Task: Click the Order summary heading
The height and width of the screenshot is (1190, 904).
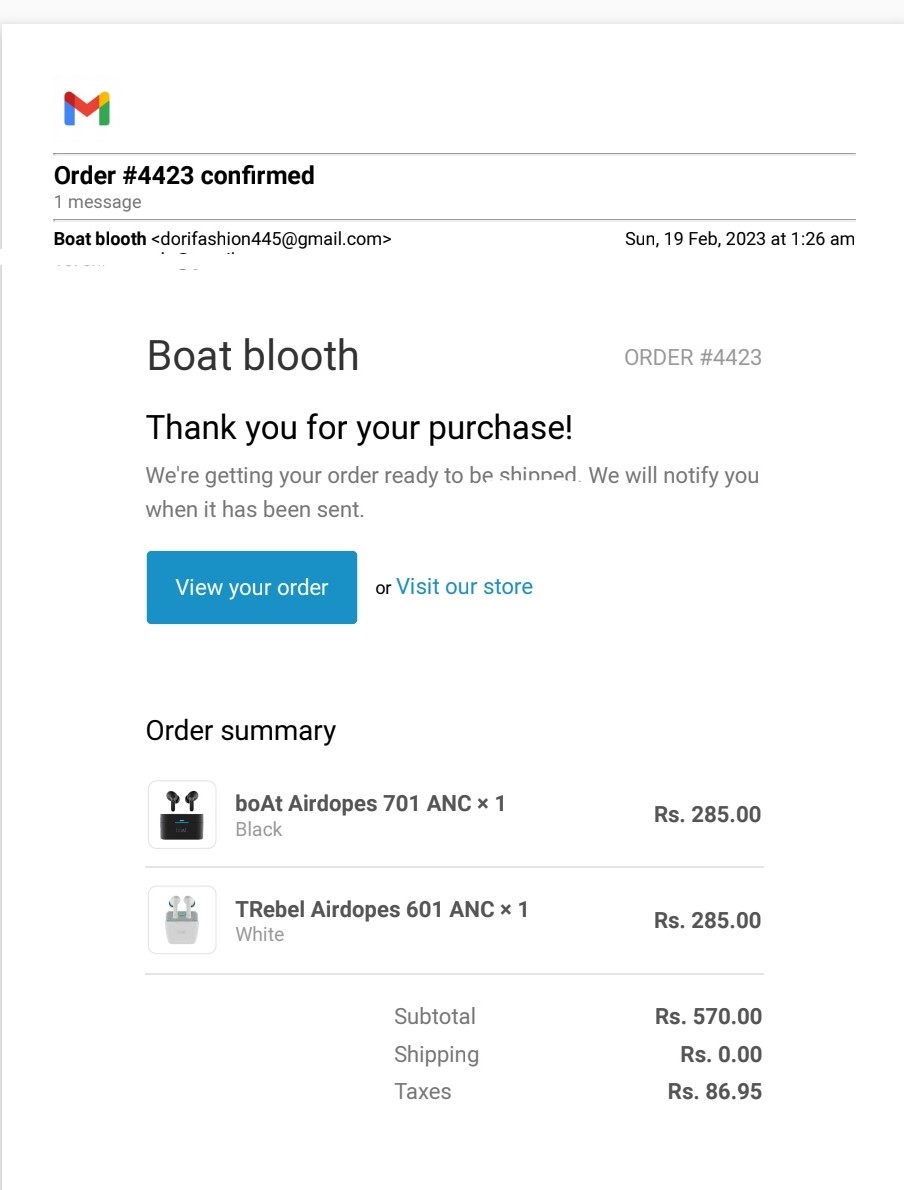Action: pyautogui.click(x=241, y=731)
